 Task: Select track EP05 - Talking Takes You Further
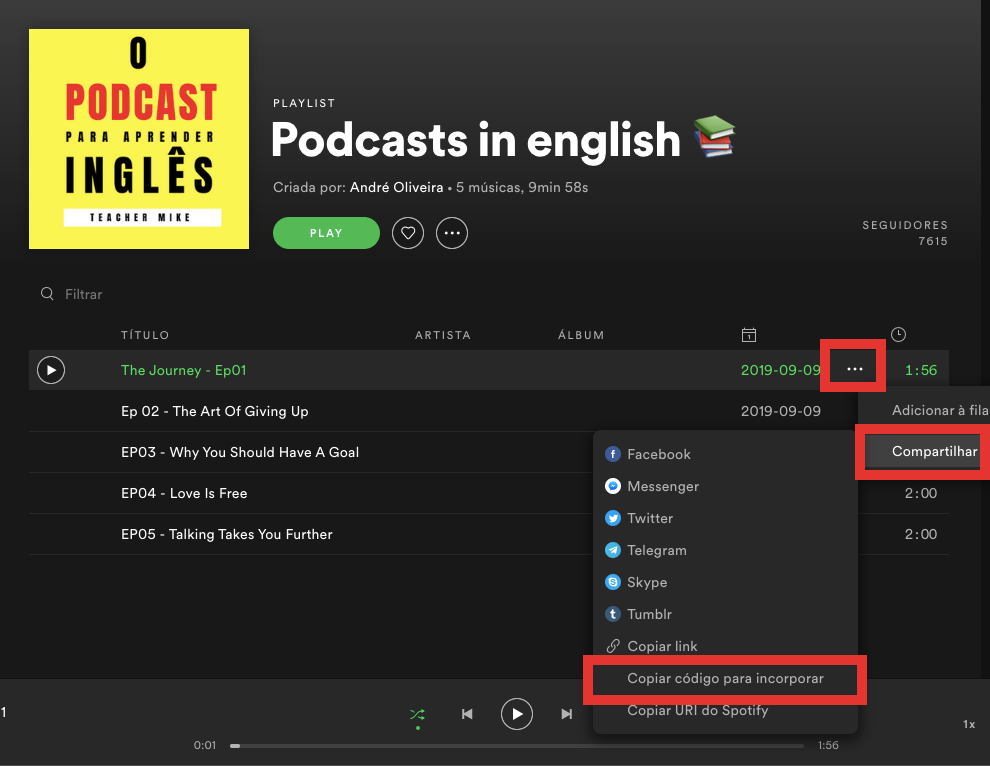coord(227,534)
